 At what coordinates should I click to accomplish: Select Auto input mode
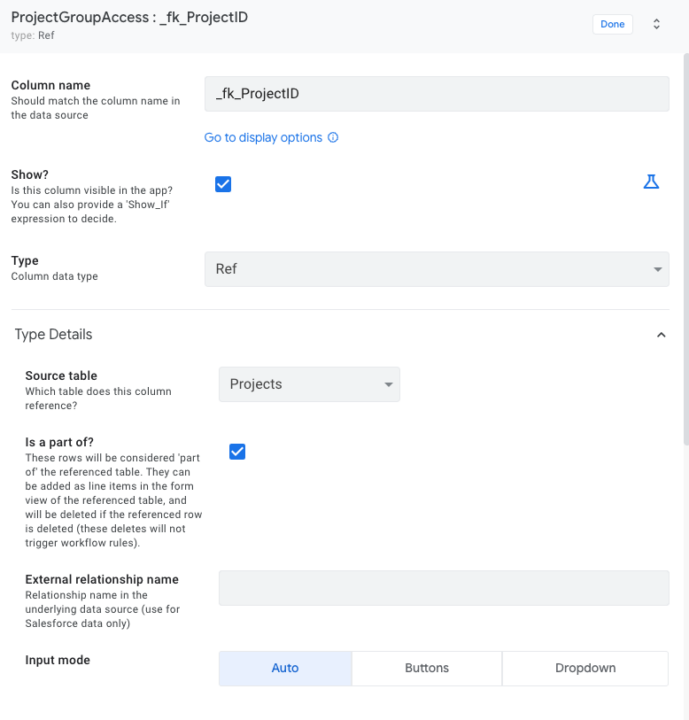[285, 668]
